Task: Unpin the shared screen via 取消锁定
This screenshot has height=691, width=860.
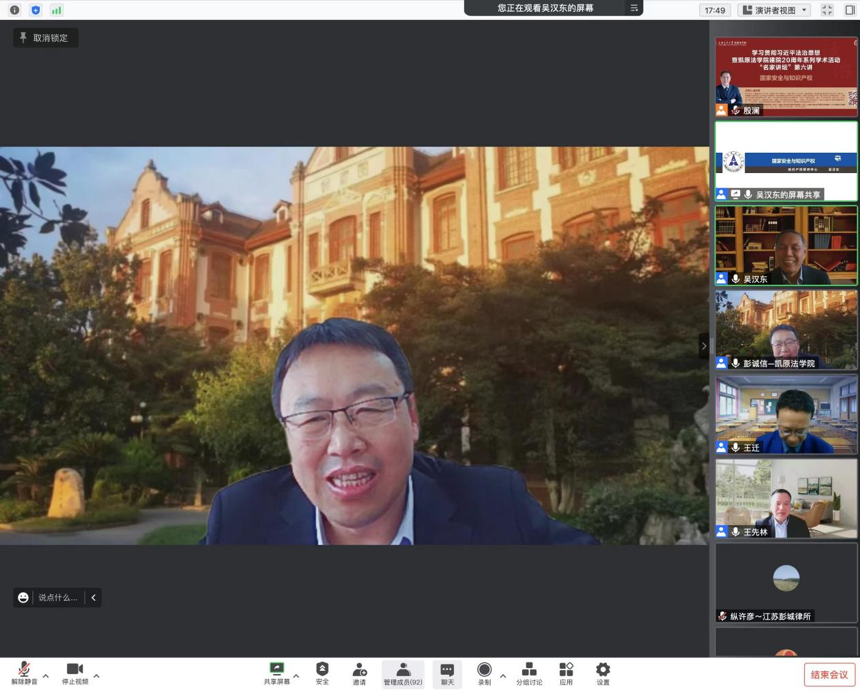Action: [x=47, y=37]
